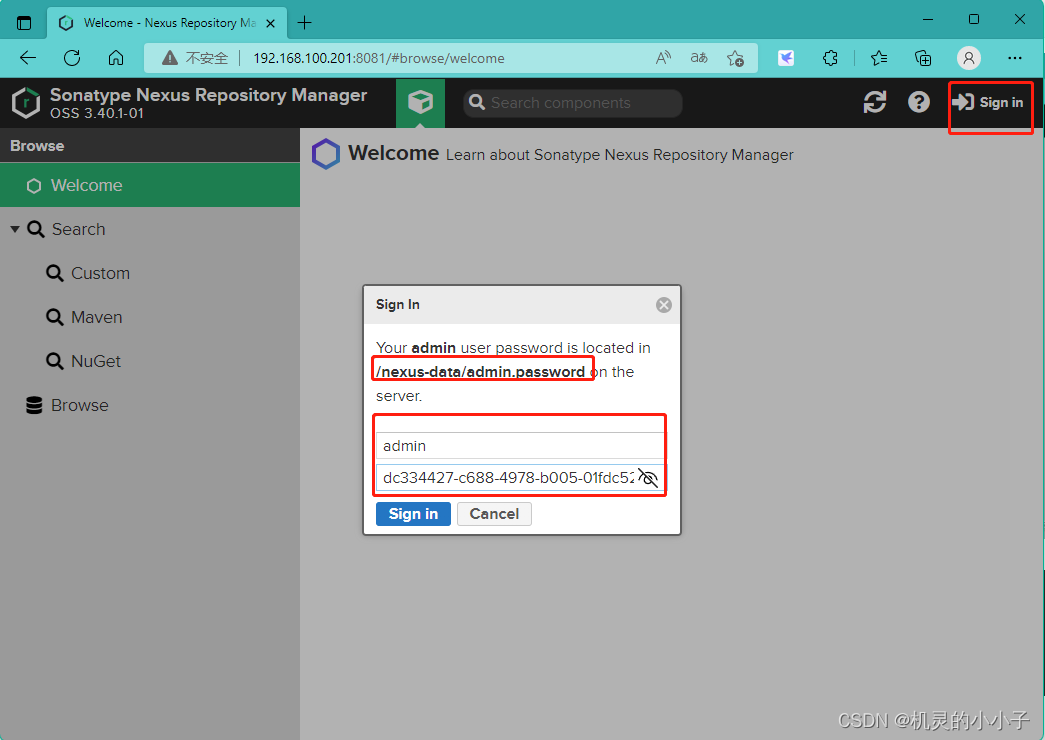Open Browse repositories in the sidebar
This screenshot has width=1045, height=740.
click(x=79, y=405)
